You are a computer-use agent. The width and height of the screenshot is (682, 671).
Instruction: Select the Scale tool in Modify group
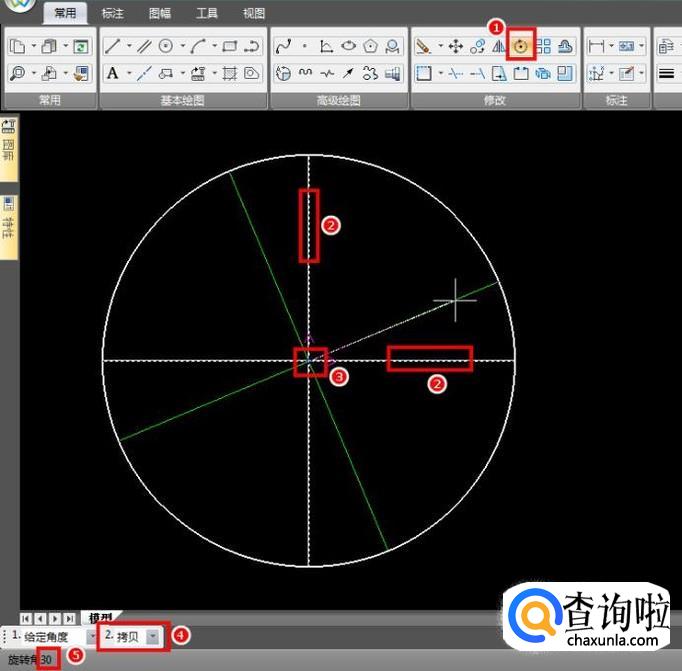[564, 73]
